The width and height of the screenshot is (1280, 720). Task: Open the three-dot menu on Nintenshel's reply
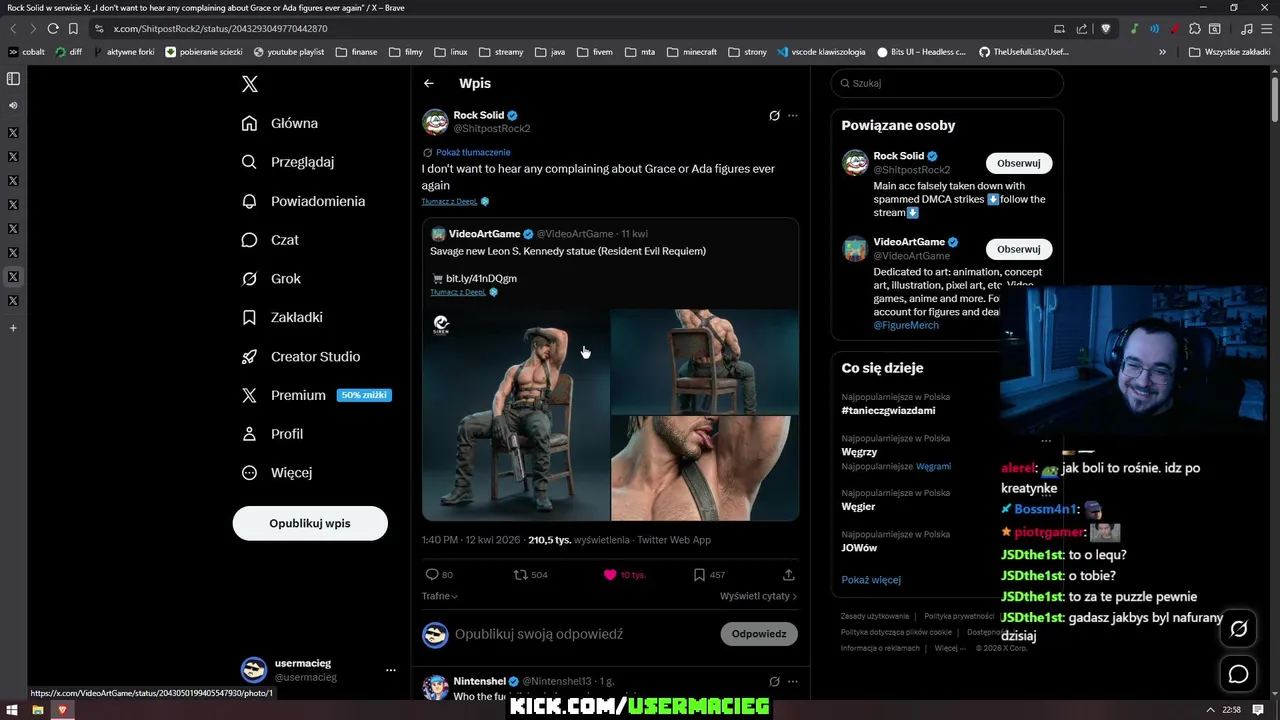click(x=793, y=682)
